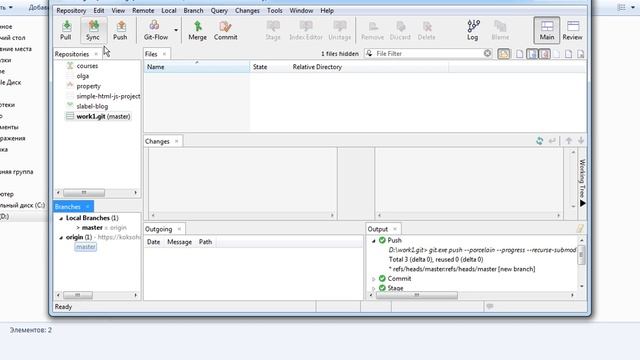This screenshot has width=640, height=360.
Task: Open the Index Editor toolbar icon
Action: pyautogui.click(x=306, y=30)
